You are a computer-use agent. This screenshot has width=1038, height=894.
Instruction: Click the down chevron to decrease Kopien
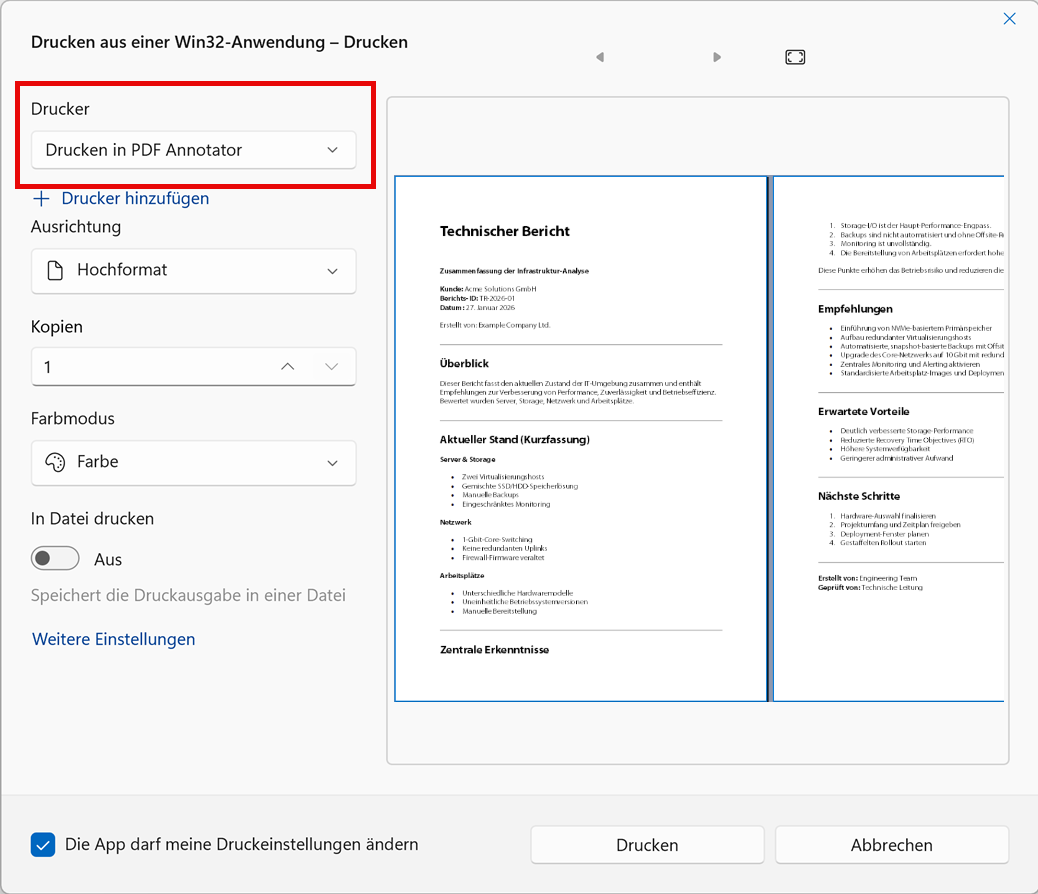[x=332, y=367]
